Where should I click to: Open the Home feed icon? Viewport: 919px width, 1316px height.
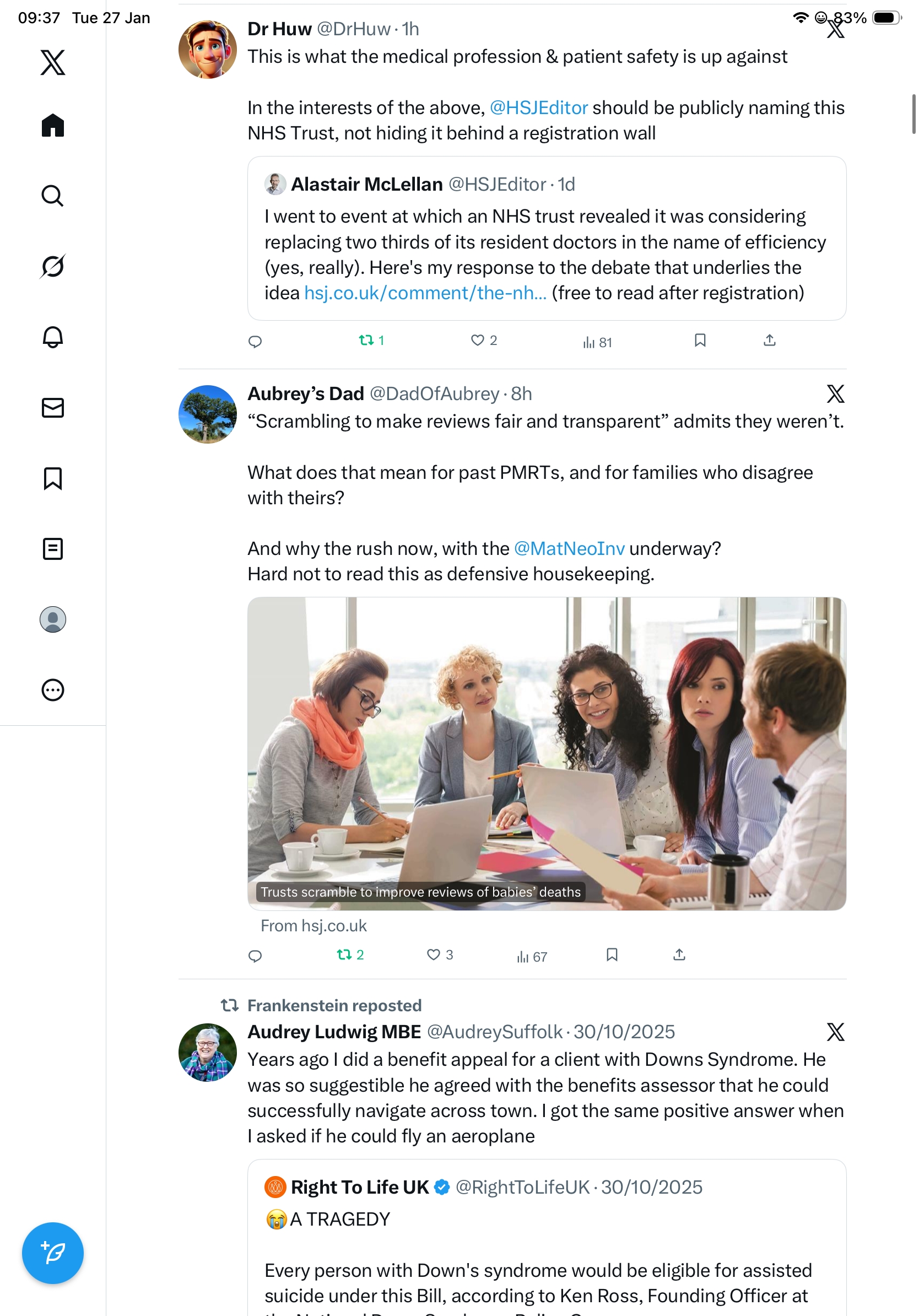53,125
